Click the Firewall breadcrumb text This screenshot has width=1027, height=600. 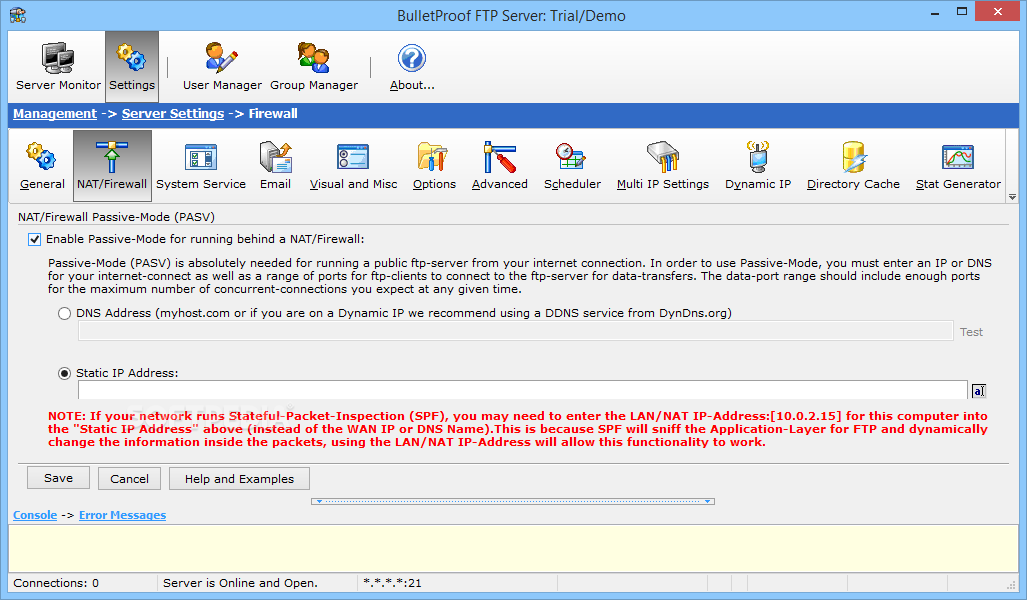pos(273,113)
